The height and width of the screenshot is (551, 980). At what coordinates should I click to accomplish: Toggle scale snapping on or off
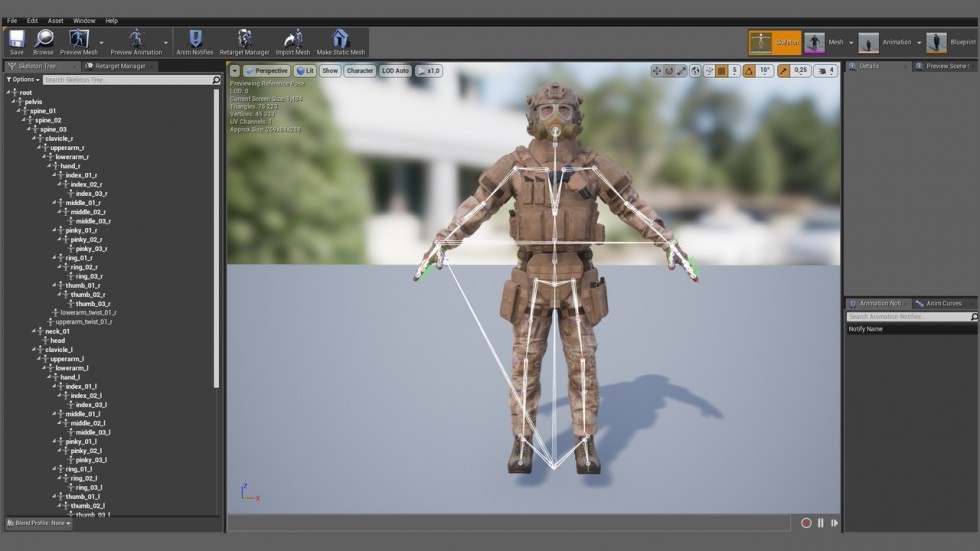[784, 71]
